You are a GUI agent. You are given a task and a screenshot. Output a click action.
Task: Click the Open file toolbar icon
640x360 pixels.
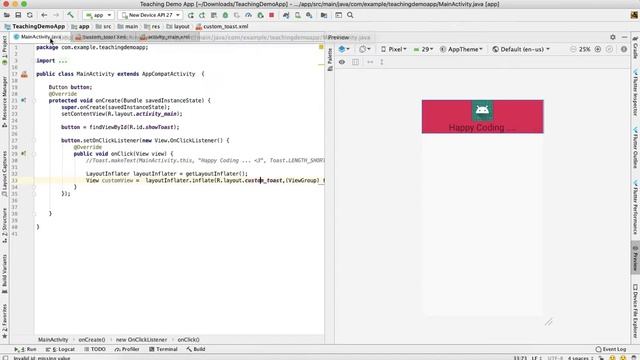coord(7,15)
